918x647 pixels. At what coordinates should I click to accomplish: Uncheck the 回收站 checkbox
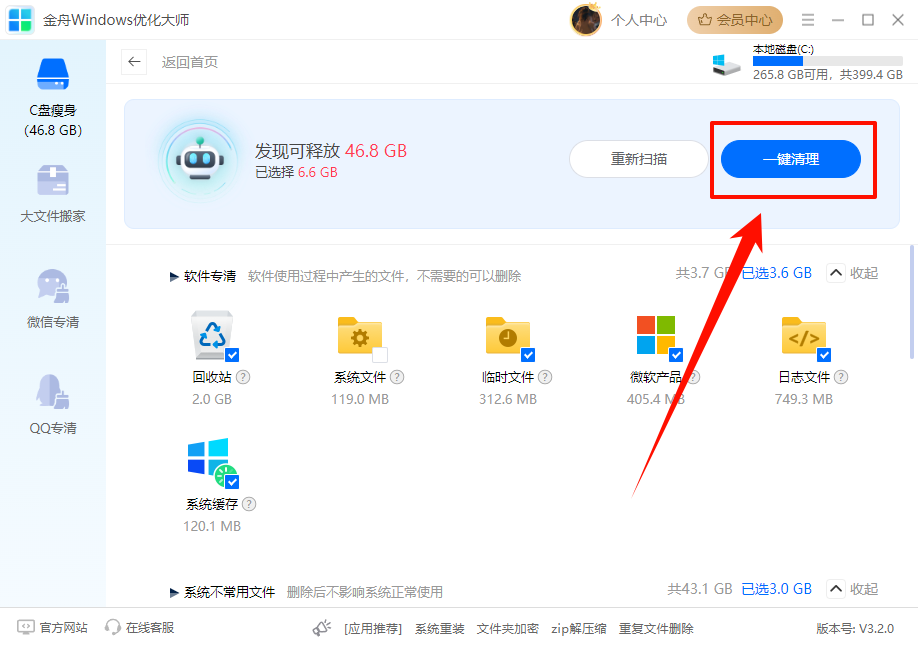click(x=232, y=355)
